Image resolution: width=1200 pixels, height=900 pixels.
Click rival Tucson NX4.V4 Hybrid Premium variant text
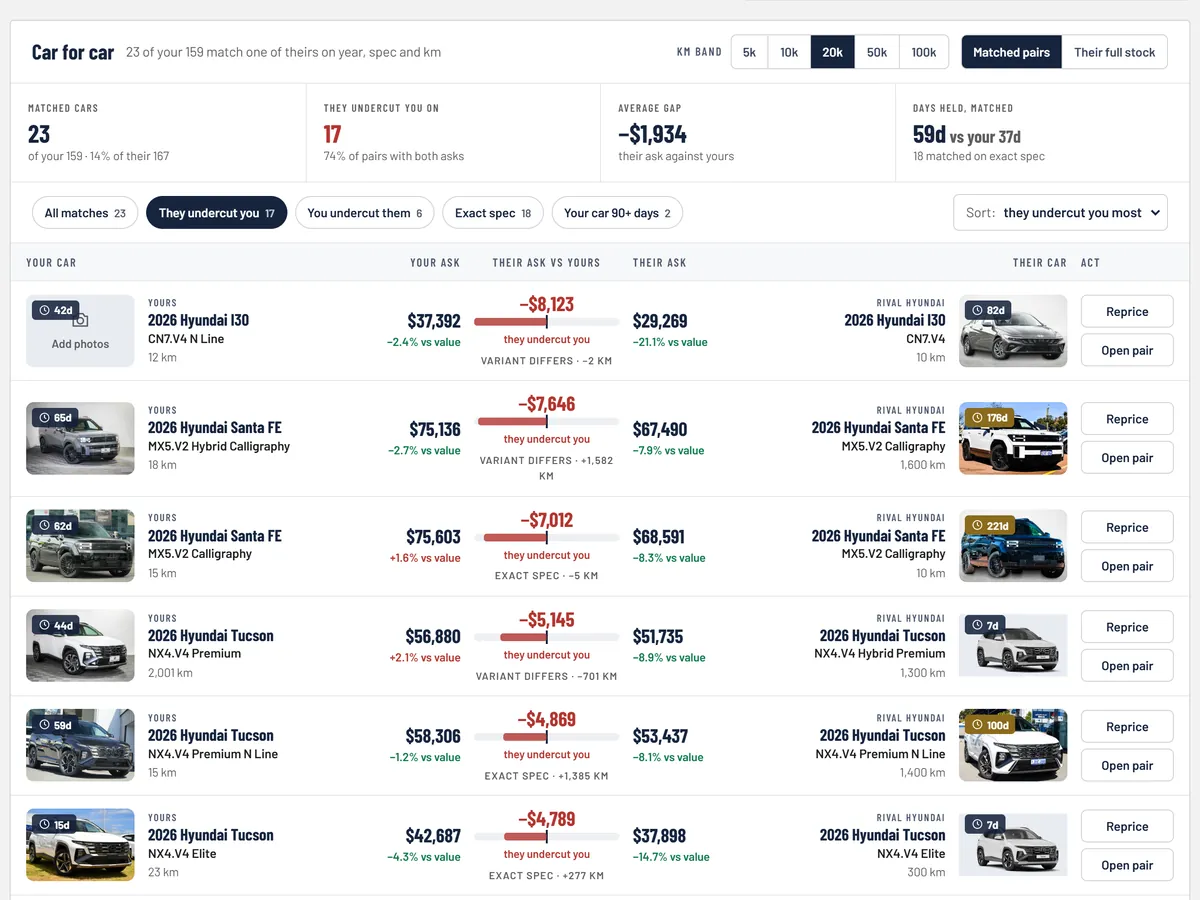pos(880,654)
